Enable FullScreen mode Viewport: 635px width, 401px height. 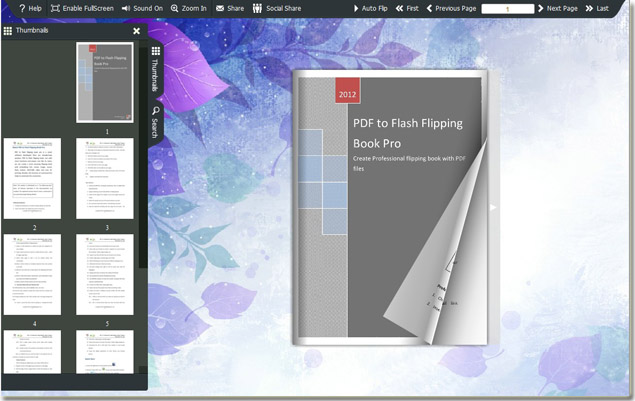click(x=82, y=8)
